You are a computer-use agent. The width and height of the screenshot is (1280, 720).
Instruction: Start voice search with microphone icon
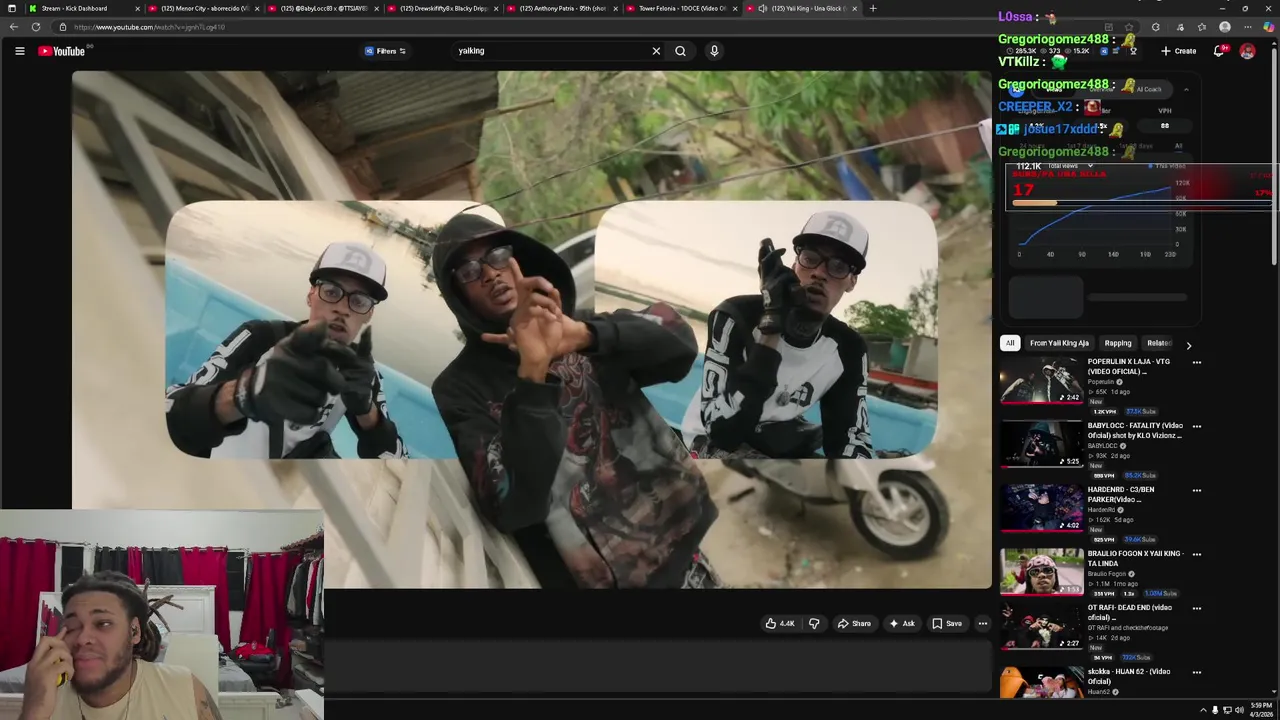click(714, 51)
